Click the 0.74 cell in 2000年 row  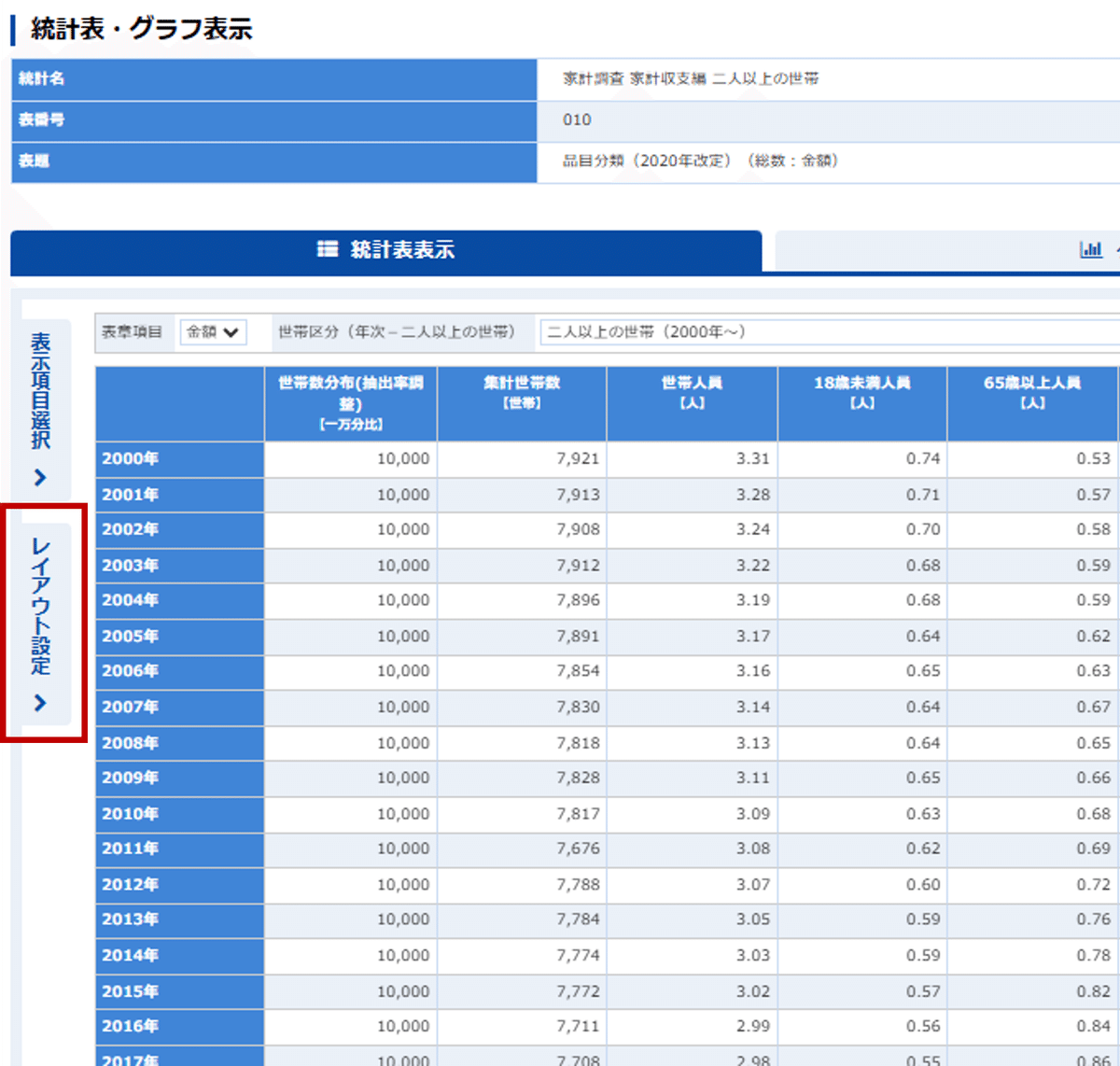click(x=862, y=459)
